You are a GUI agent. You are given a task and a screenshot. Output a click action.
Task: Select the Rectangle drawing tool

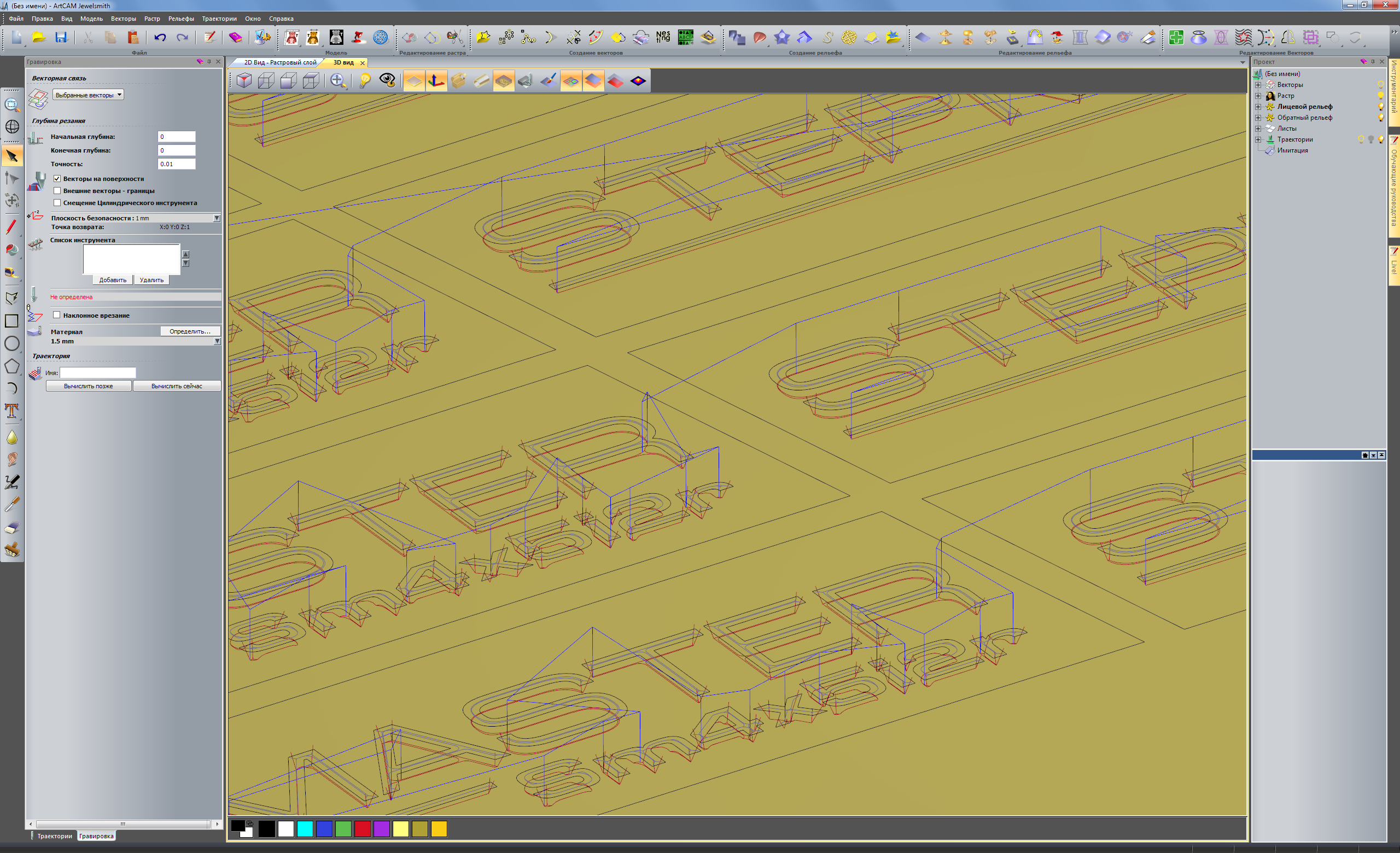11,321
